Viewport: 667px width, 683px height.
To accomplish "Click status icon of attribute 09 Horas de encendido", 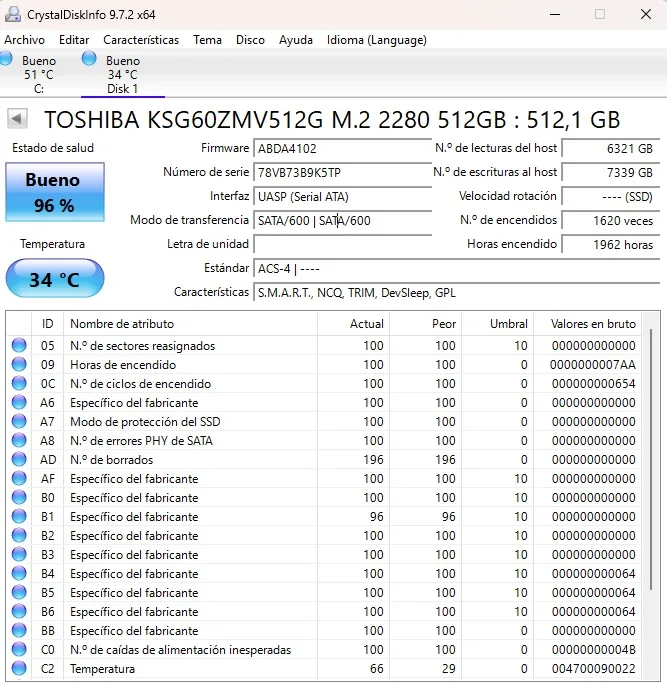I will pos(19,364).
